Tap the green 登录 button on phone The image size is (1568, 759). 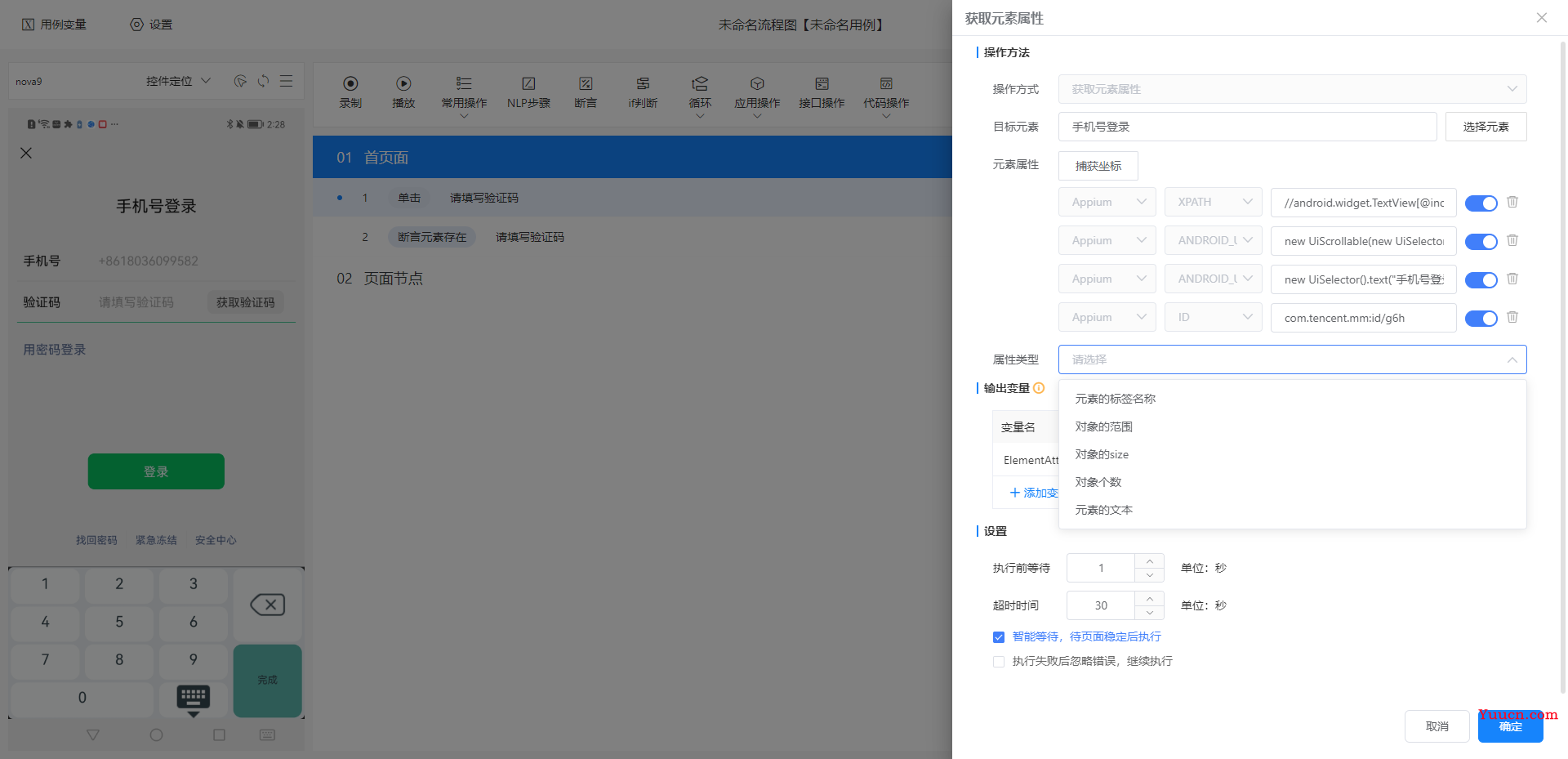click(x=156, y=471)
